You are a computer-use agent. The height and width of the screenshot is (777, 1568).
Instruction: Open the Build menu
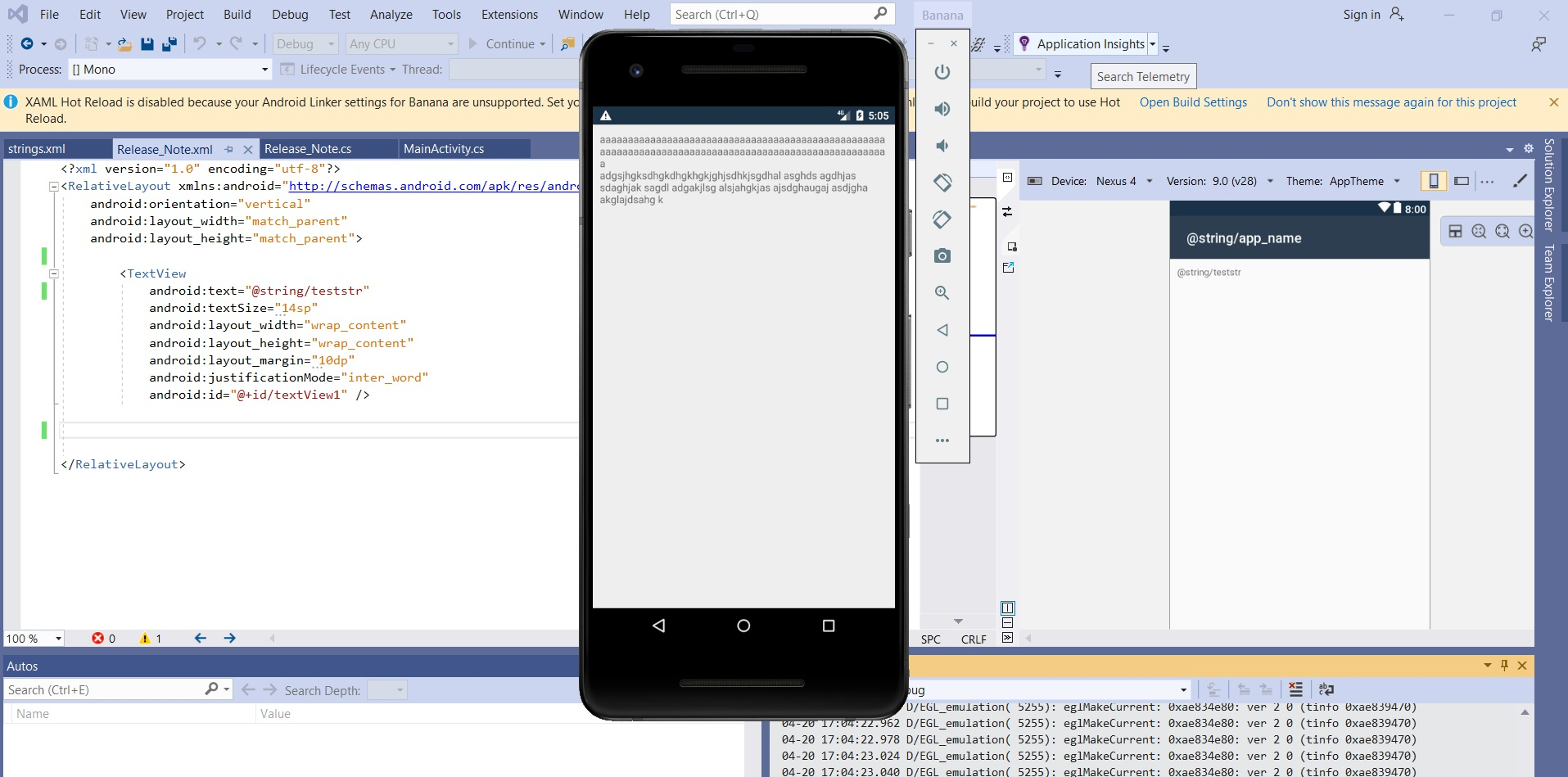pyautogui.click(x=237, y=15)
